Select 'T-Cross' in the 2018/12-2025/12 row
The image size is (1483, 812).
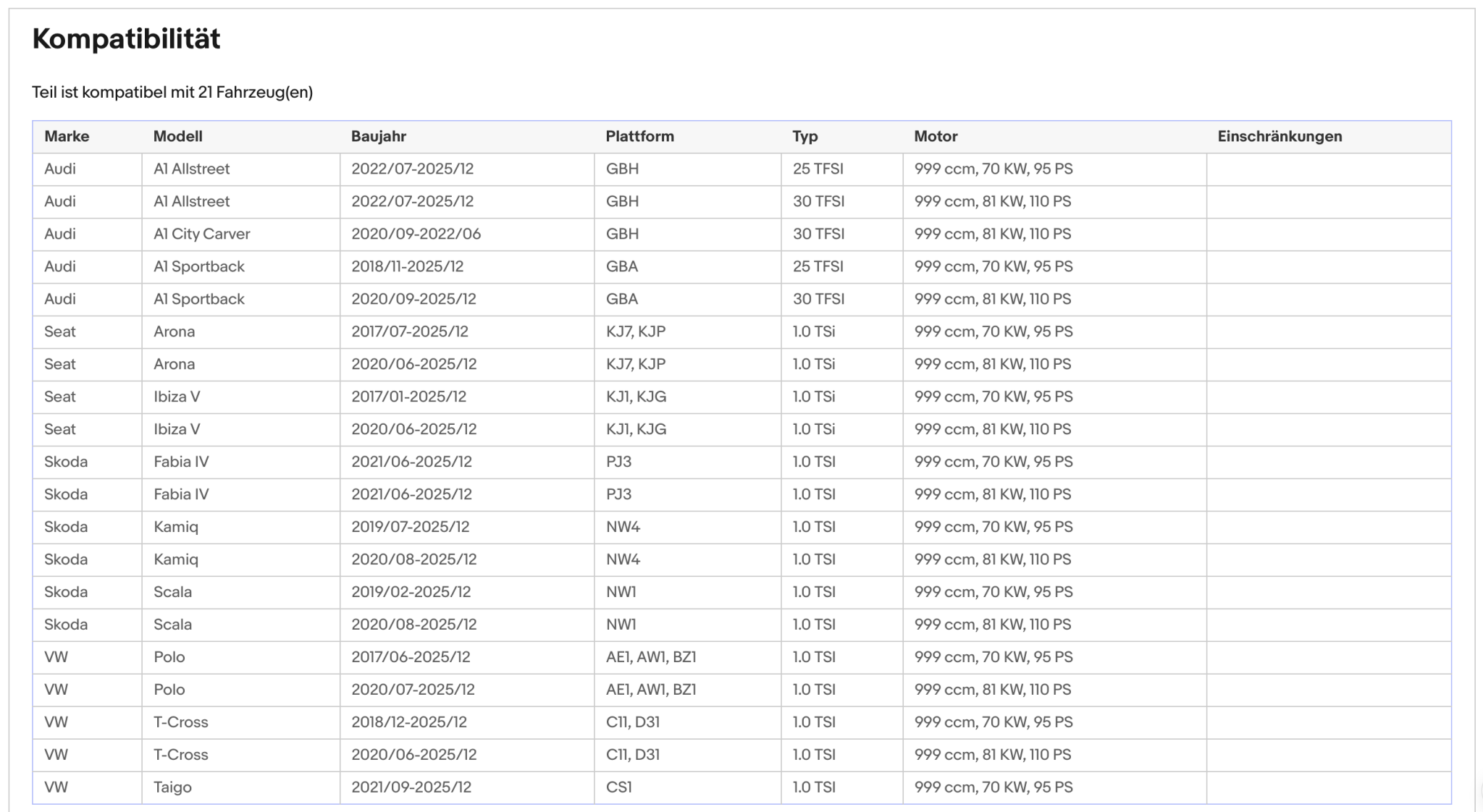click(x=181, y=722)
